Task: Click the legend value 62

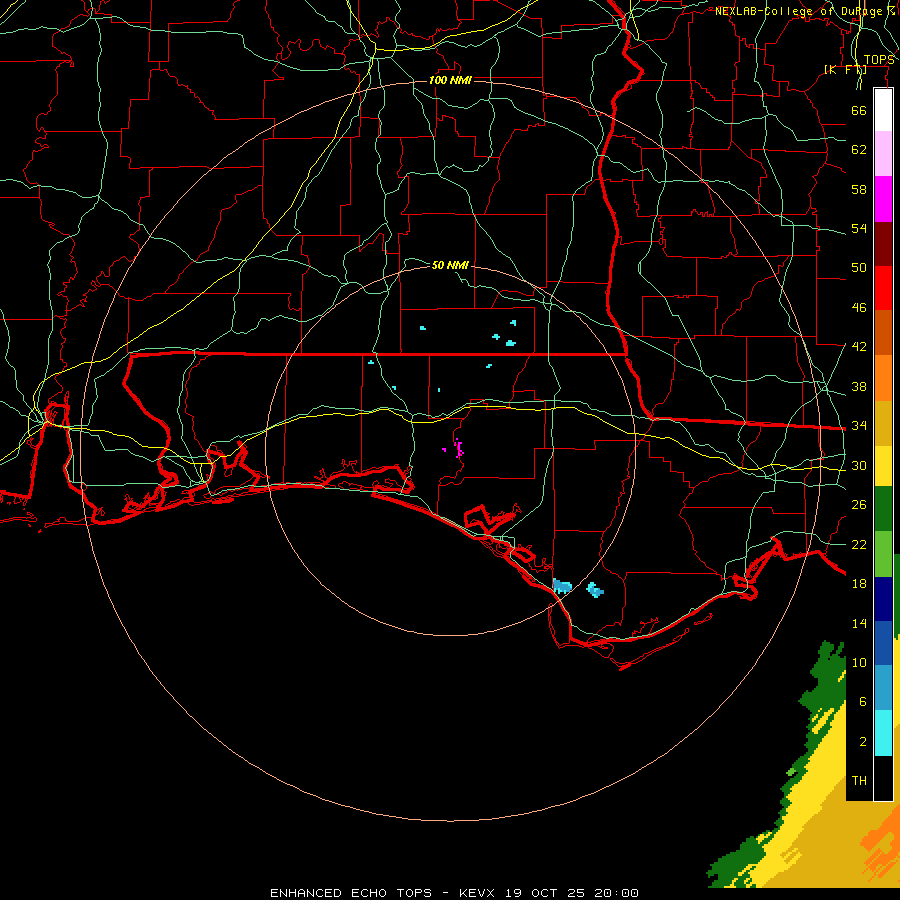Action: [x=859, y=149]
